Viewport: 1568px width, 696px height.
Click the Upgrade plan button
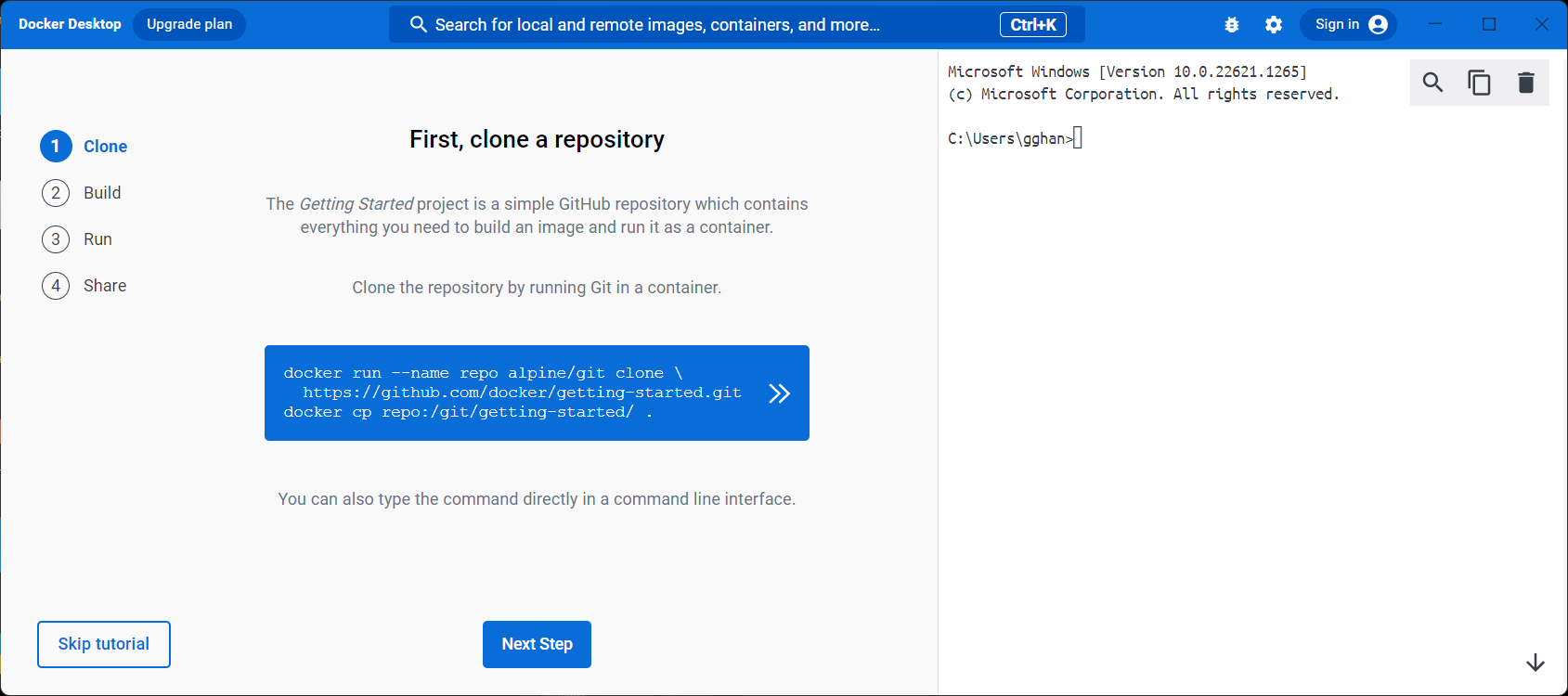[x=189, y=24]
